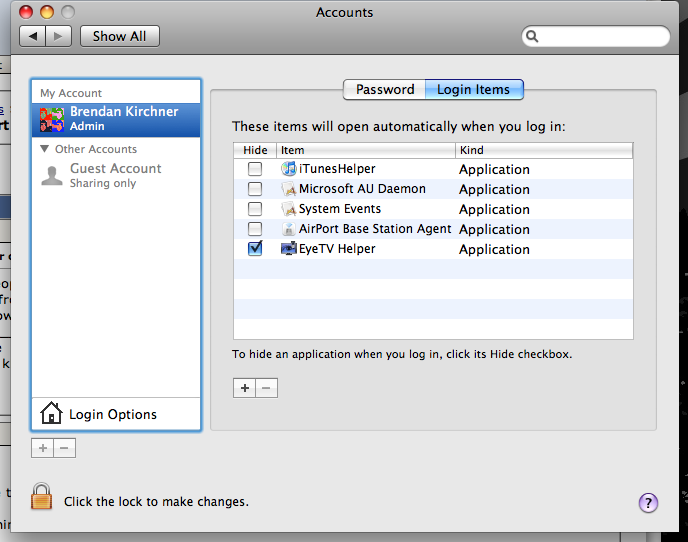Select the Login Items tab
The height and width of the screenshot is (542, 688).
click(473, 90)
